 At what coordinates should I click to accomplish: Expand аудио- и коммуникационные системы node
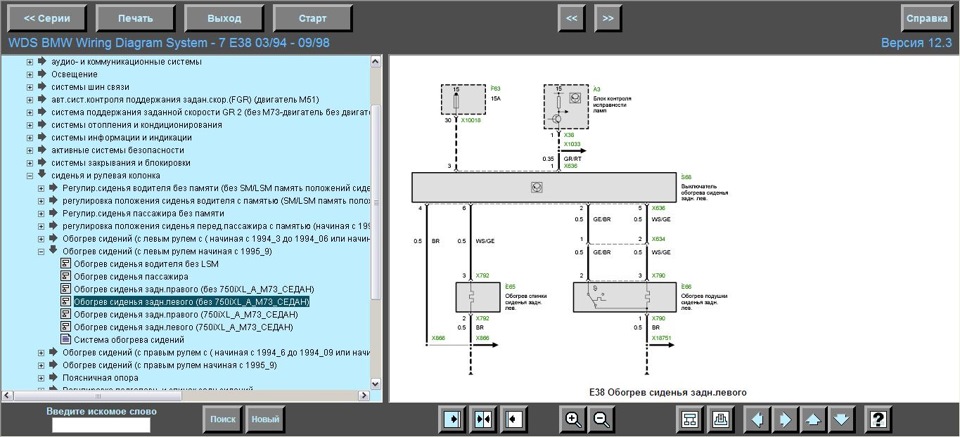click(x=29, y=62)
